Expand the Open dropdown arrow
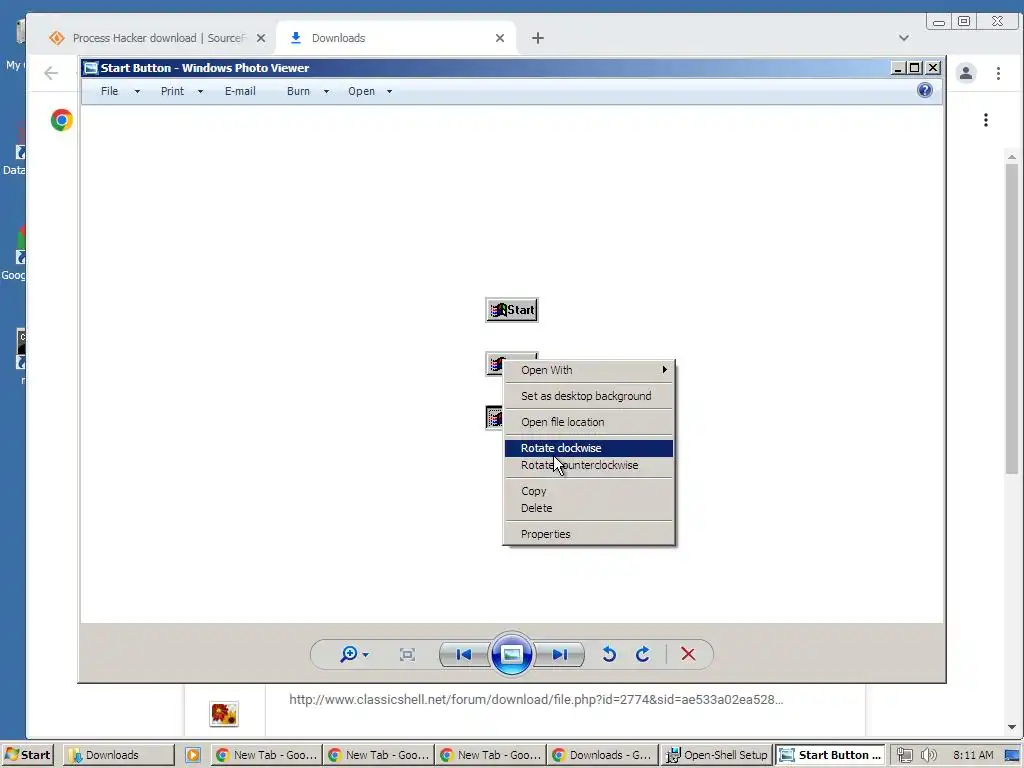1024x768 pixels. pyautogui.click(x=389, y=92)
